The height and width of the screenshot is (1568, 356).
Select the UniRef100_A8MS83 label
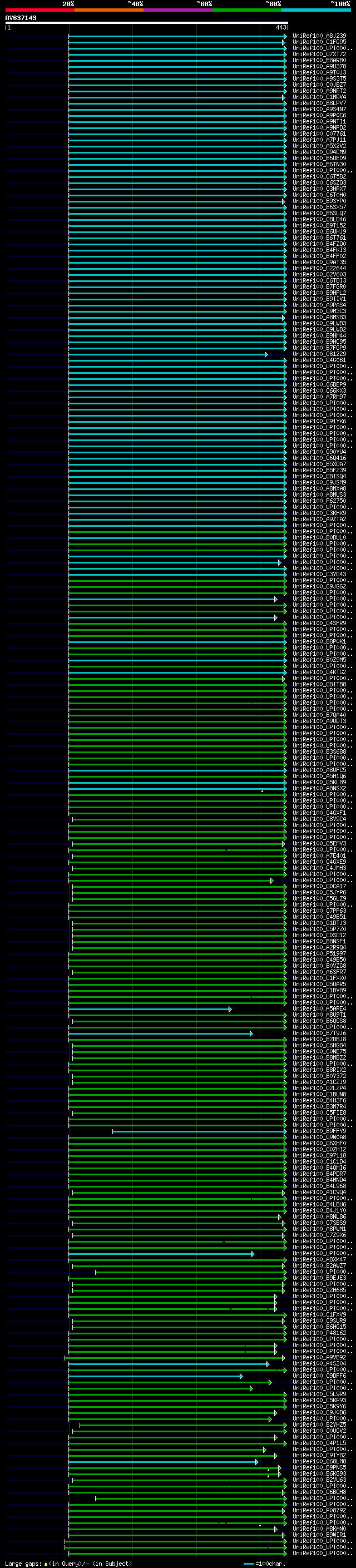(319, 317)
